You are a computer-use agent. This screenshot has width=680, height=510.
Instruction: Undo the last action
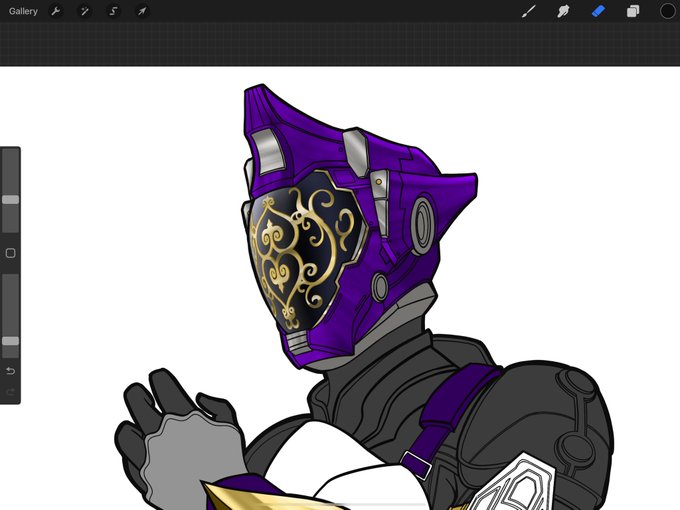point(10,371)
